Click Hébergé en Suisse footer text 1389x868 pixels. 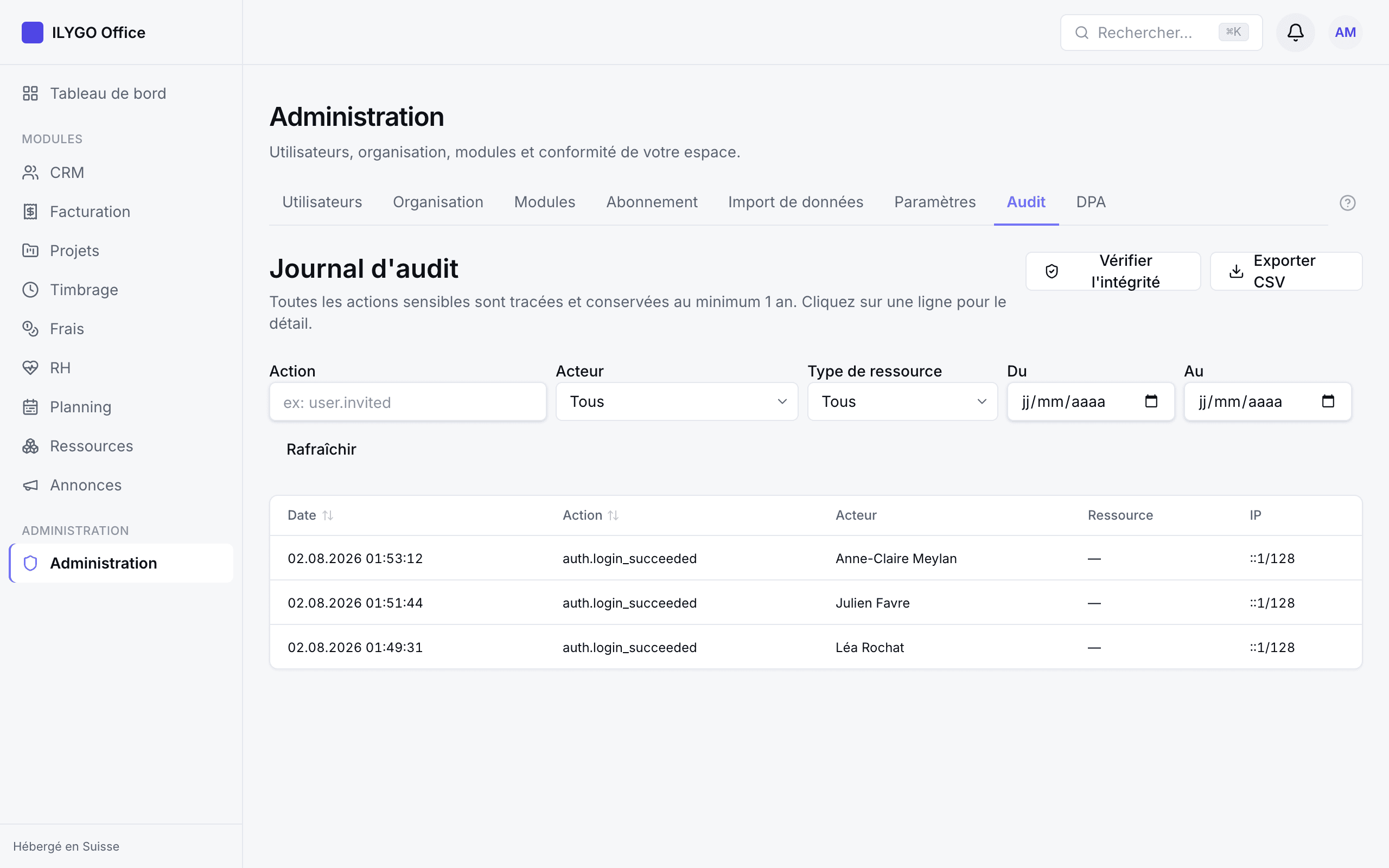[66, 846]
